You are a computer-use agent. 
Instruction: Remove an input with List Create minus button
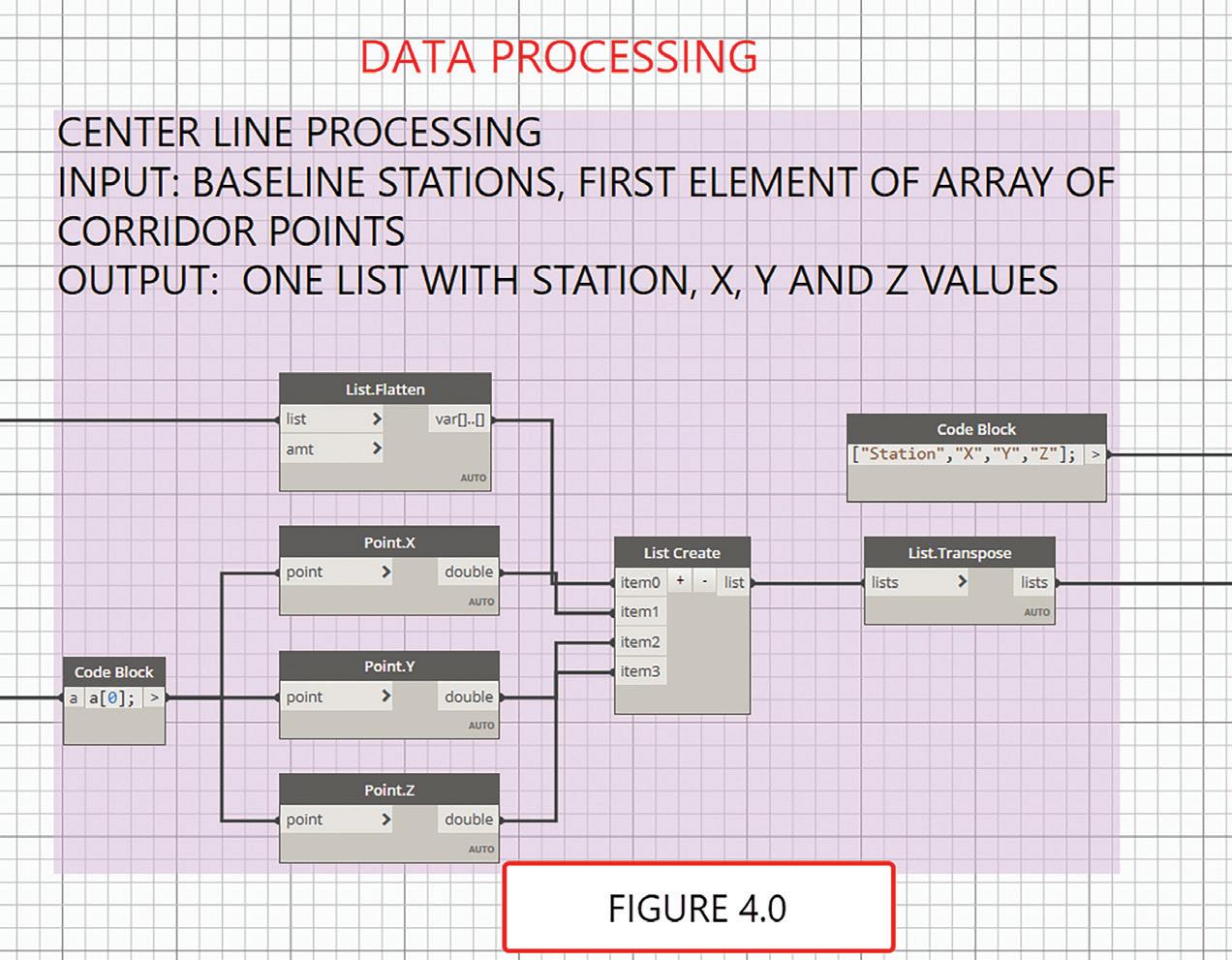[x=704, y=581]
